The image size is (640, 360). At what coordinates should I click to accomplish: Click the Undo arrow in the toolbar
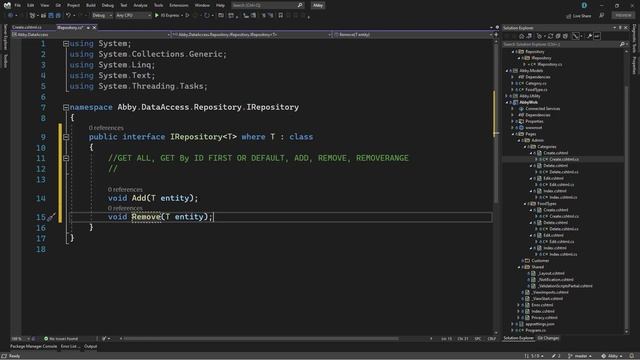click(x=68, y=16)
